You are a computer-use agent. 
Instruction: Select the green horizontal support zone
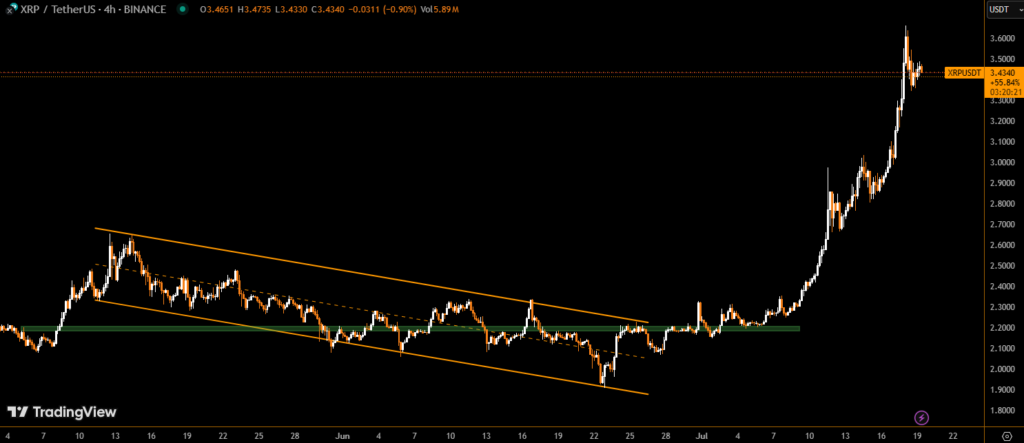tap(400, 328)
